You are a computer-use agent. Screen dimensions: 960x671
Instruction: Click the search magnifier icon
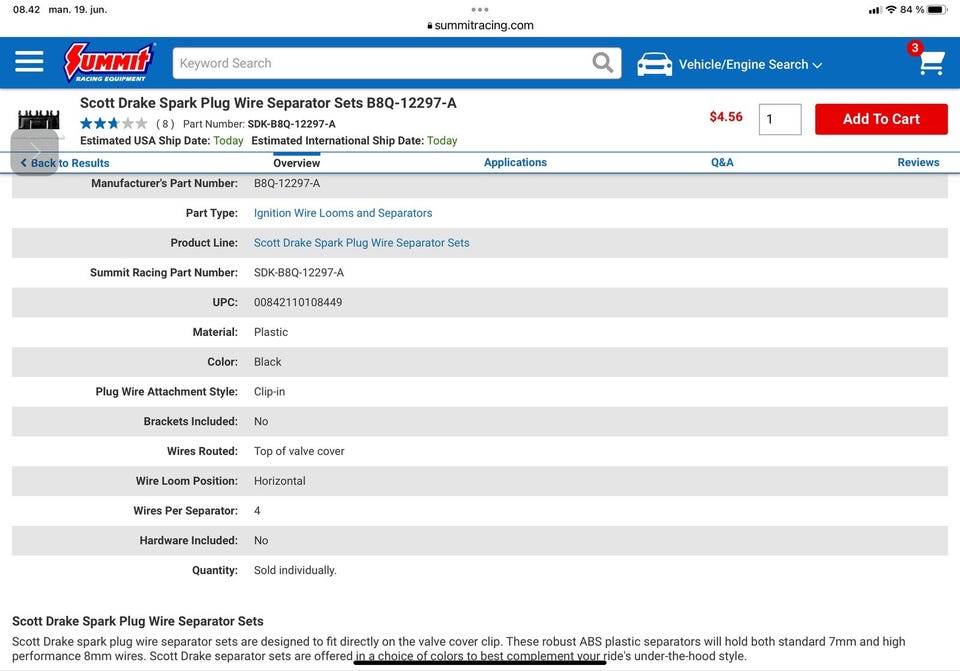pyautogui.click(x=602, y=63)
